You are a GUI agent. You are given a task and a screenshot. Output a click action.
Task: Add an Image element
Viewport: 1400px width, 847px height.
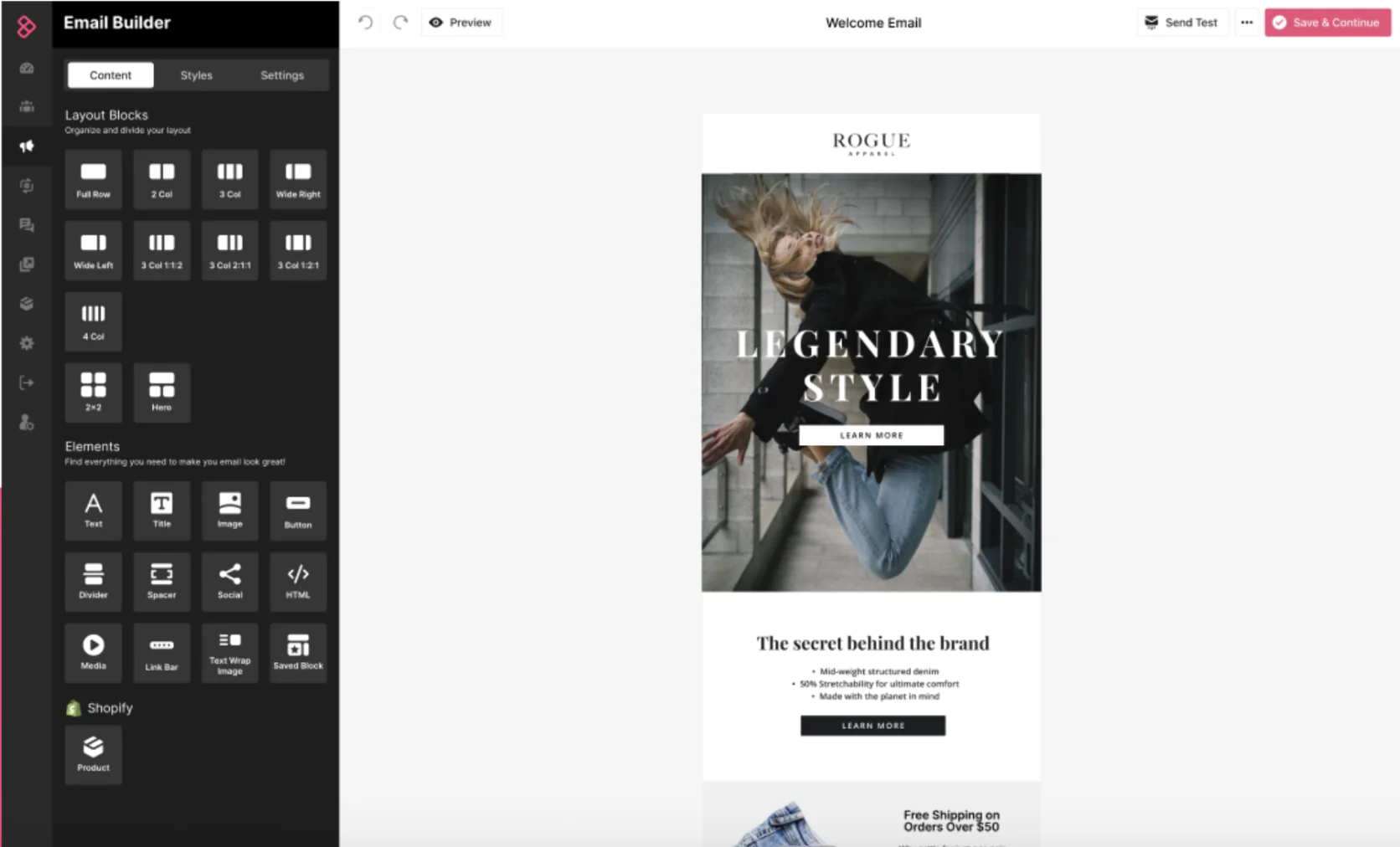[229, 511]
